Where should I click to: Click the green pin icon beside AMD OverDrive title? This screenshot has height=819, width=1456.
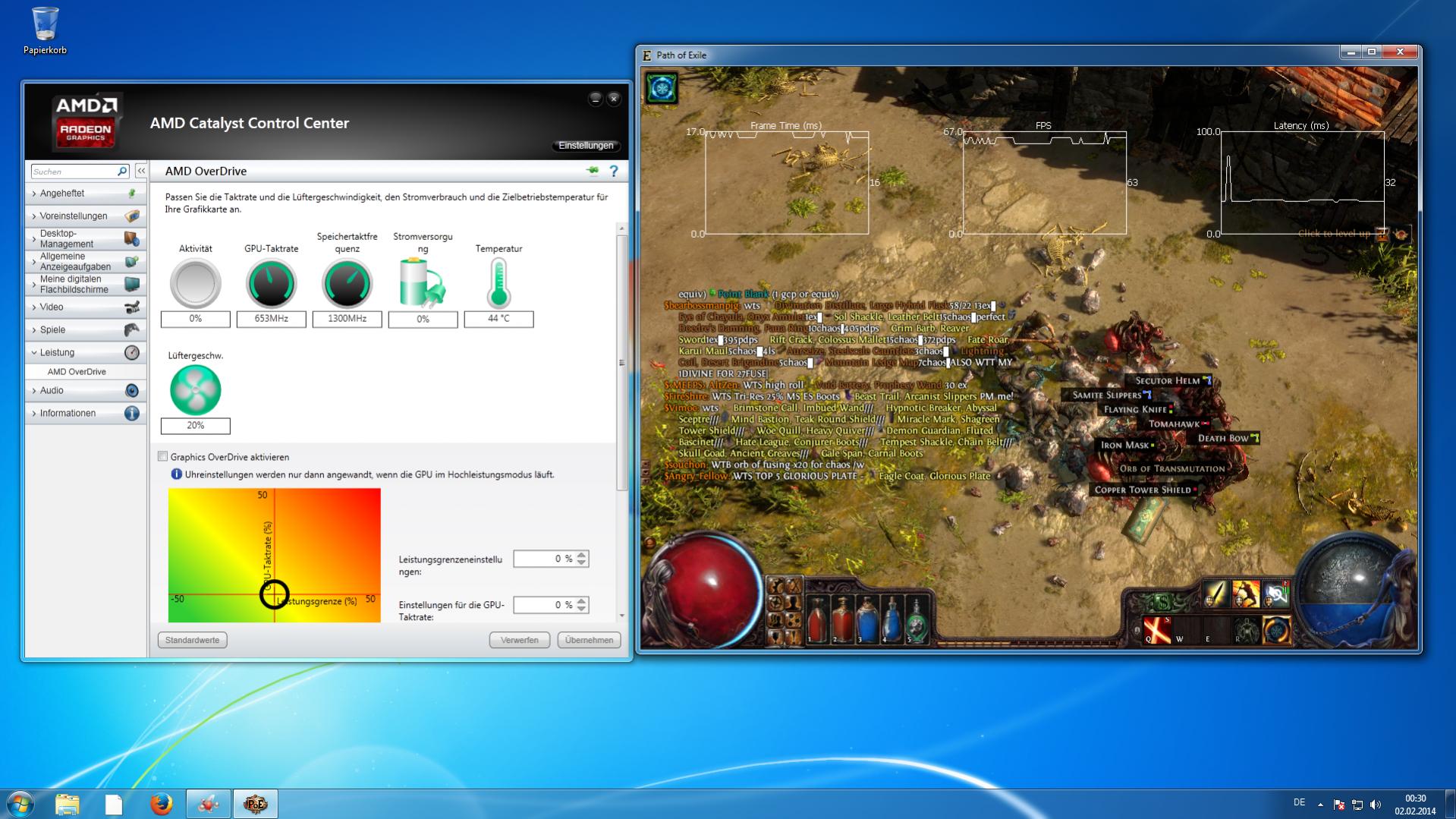coord(593,171)
